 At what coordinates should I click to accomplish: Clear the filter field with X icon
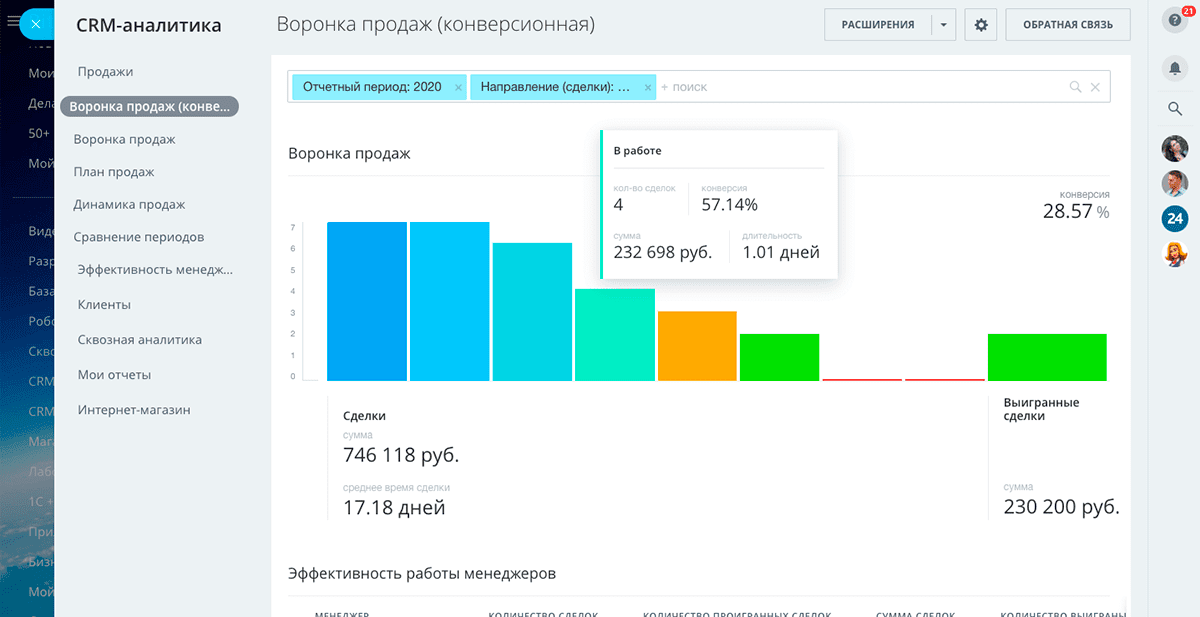1095,87
